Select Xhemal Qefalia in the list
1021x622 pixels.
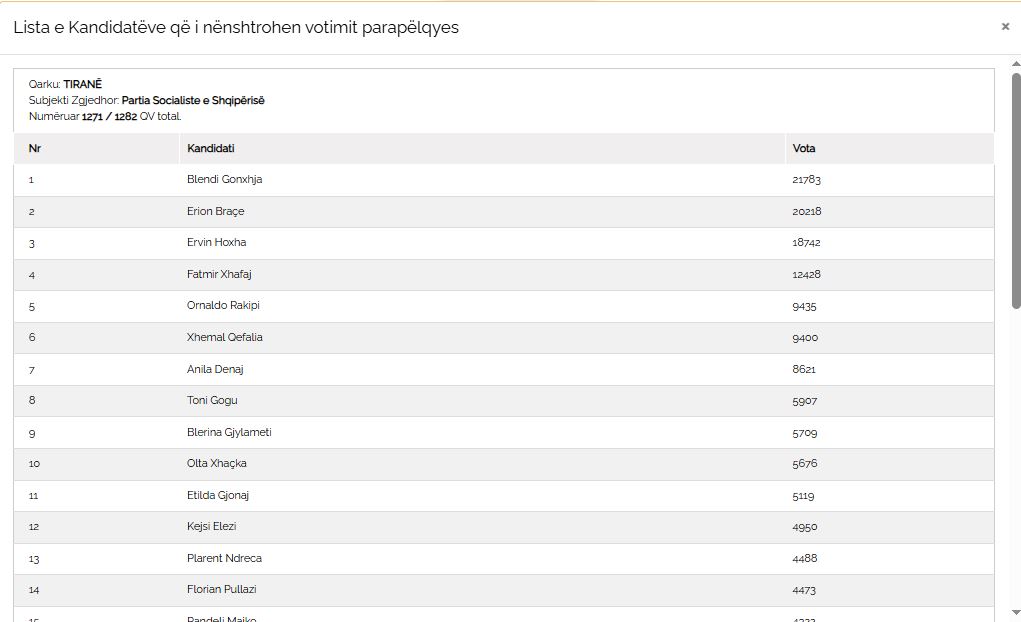click(x=225, y=338)
